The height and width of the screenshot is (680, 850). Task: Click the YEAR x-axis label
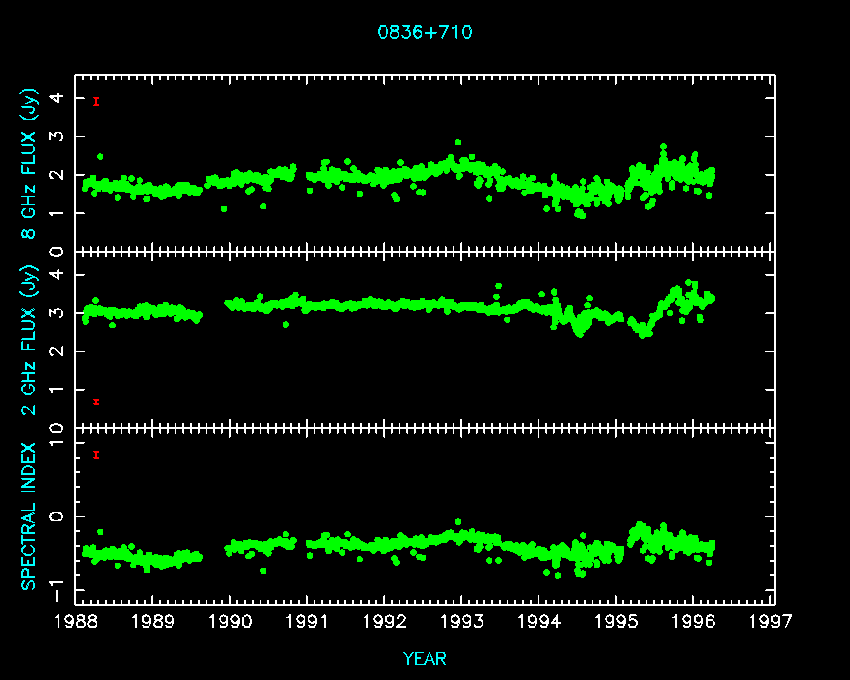424,659
